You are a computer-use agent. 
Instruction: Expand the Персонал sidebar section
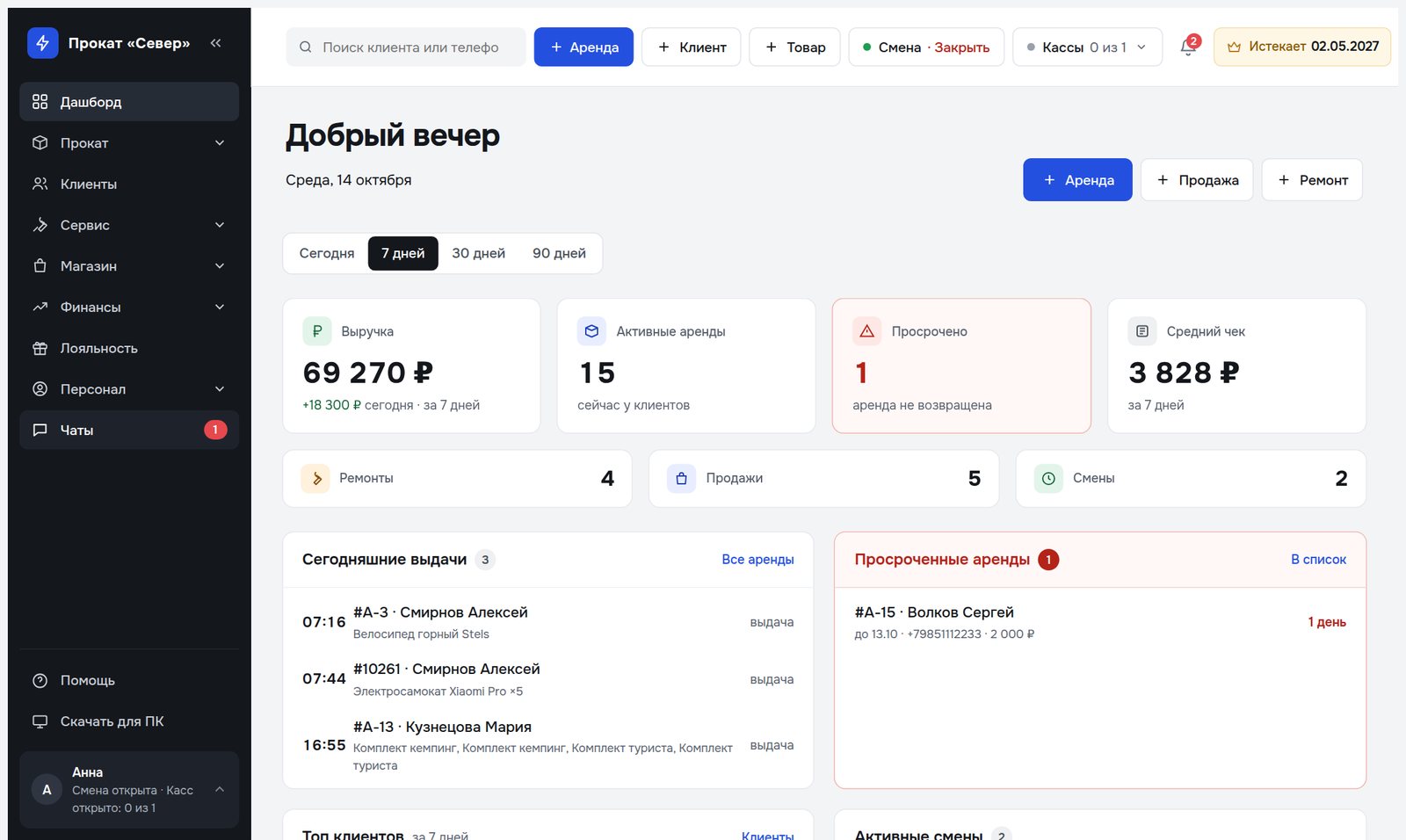click(x=129, y=388)
